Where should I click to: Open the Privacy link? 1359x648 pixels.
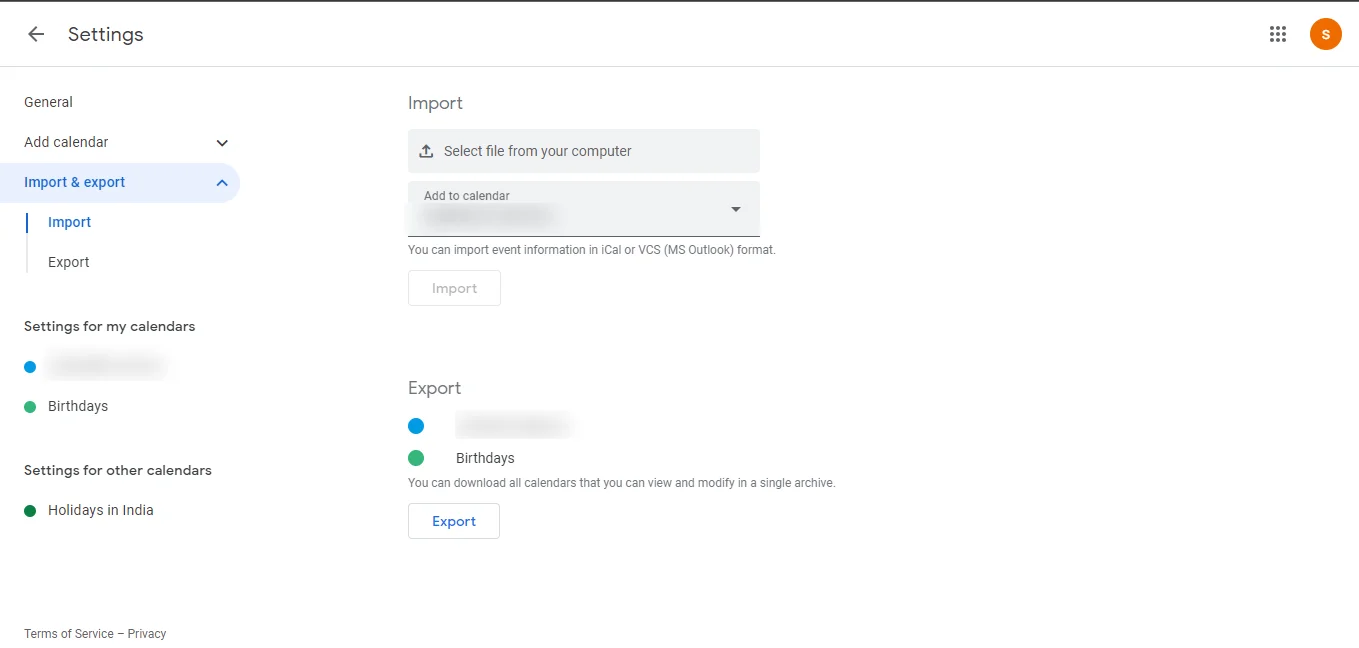tap(147, 634)
